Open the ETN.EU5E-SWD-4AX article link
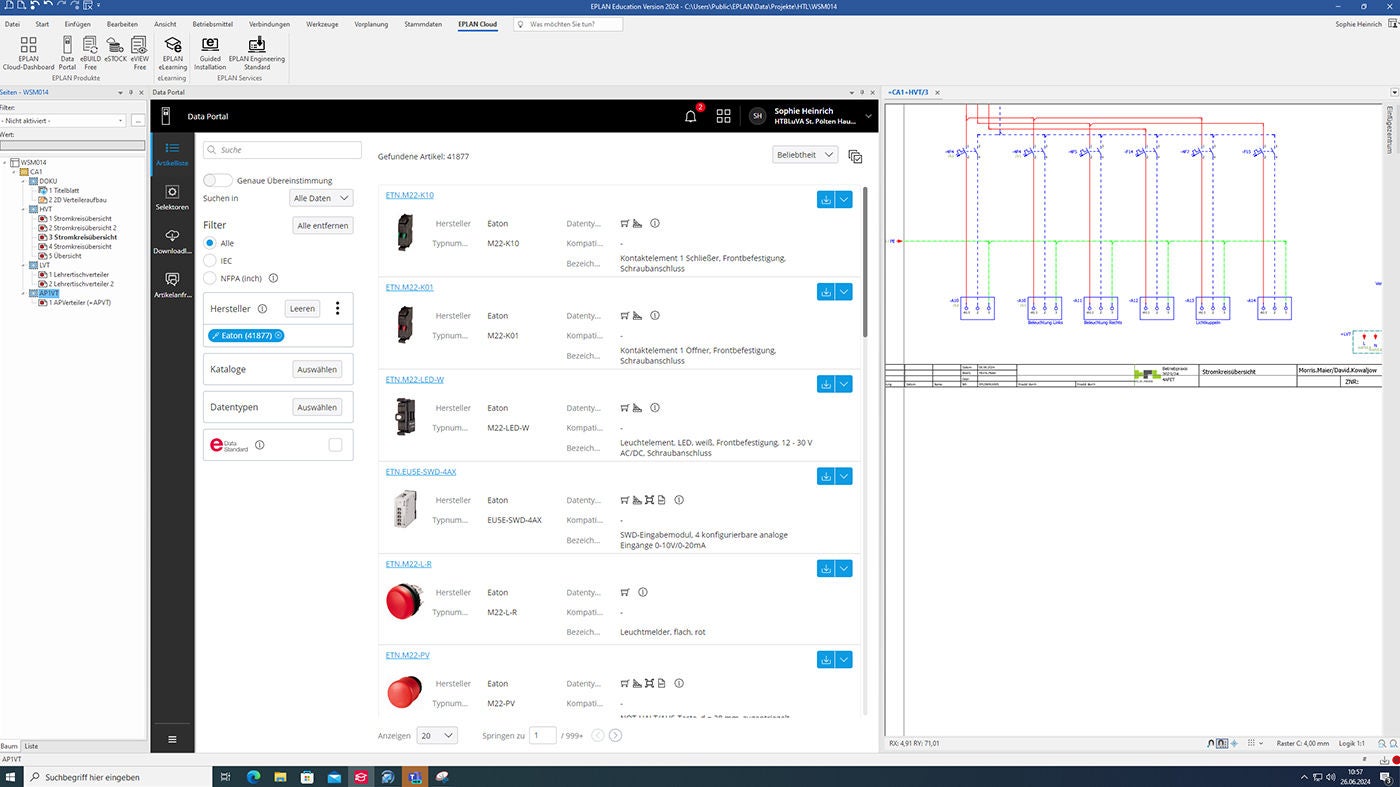The width and height of the screenshot is (1400, 787). tap(420, 471)
